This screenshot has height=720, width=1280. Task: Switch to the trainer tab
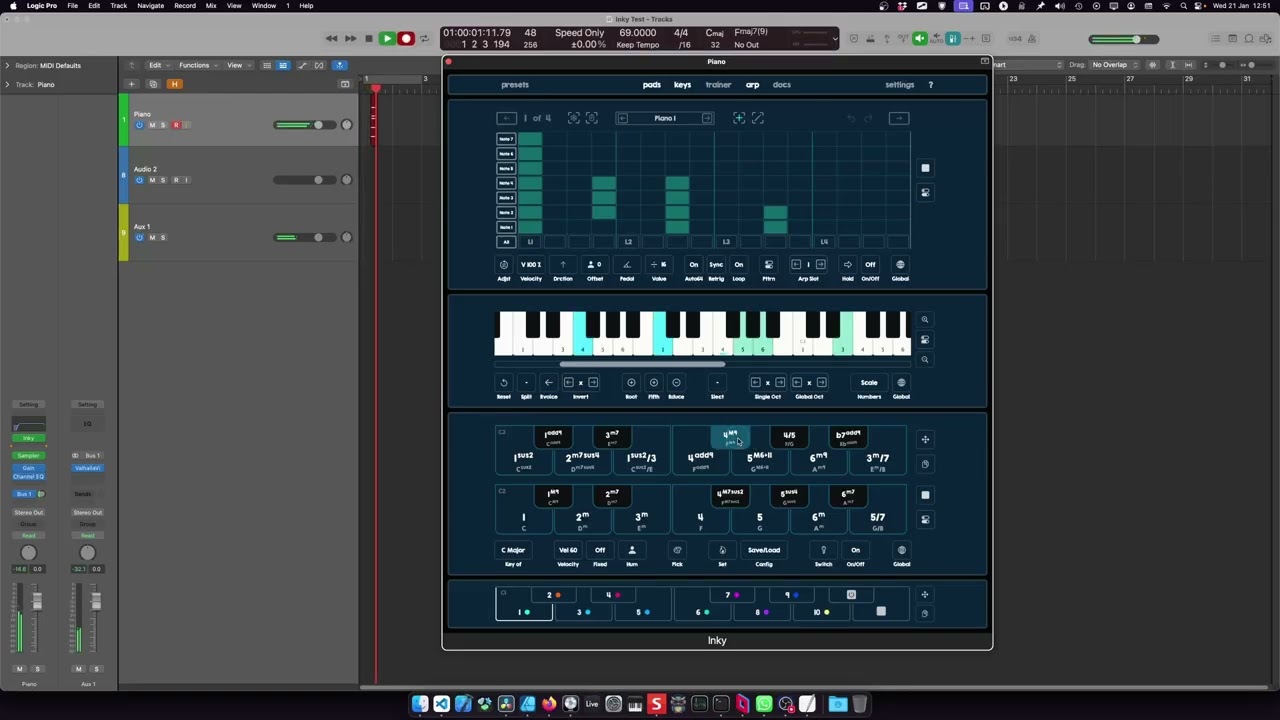[x=718, y=85]
